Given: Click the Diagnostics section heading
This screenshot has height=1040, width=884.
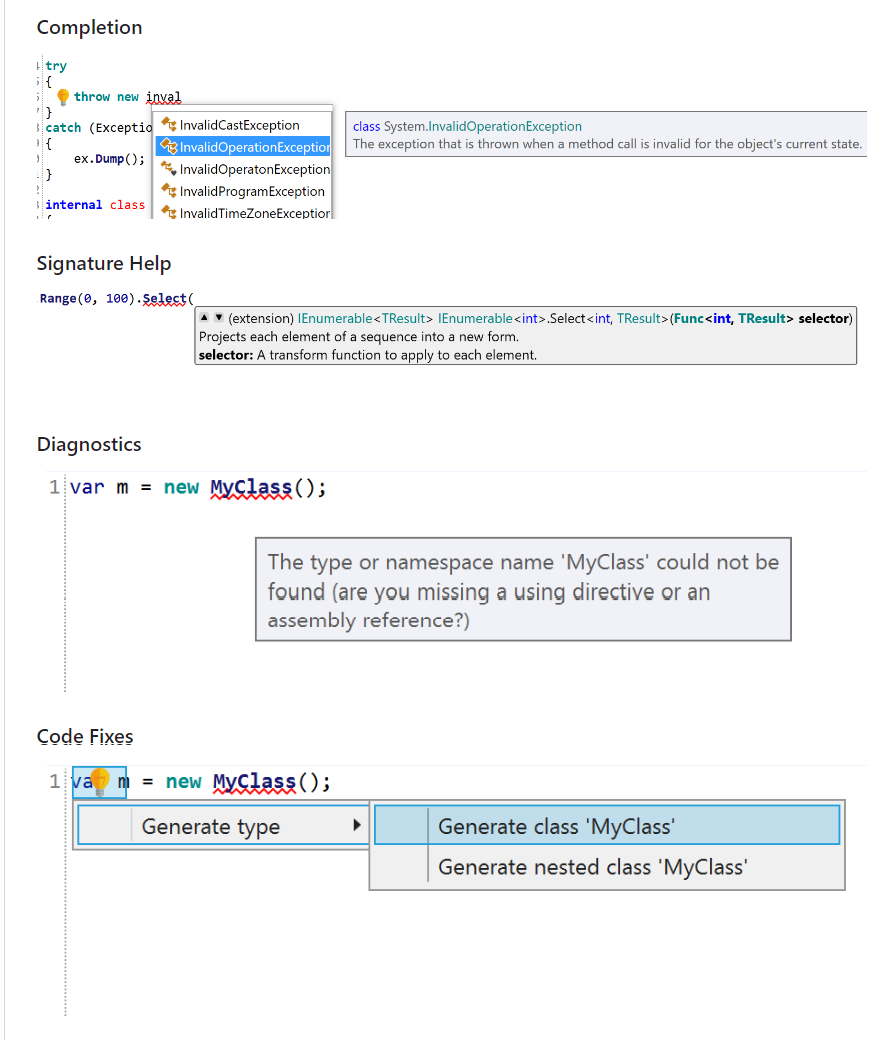Looking at the screenshot, I should coord(89,444).
